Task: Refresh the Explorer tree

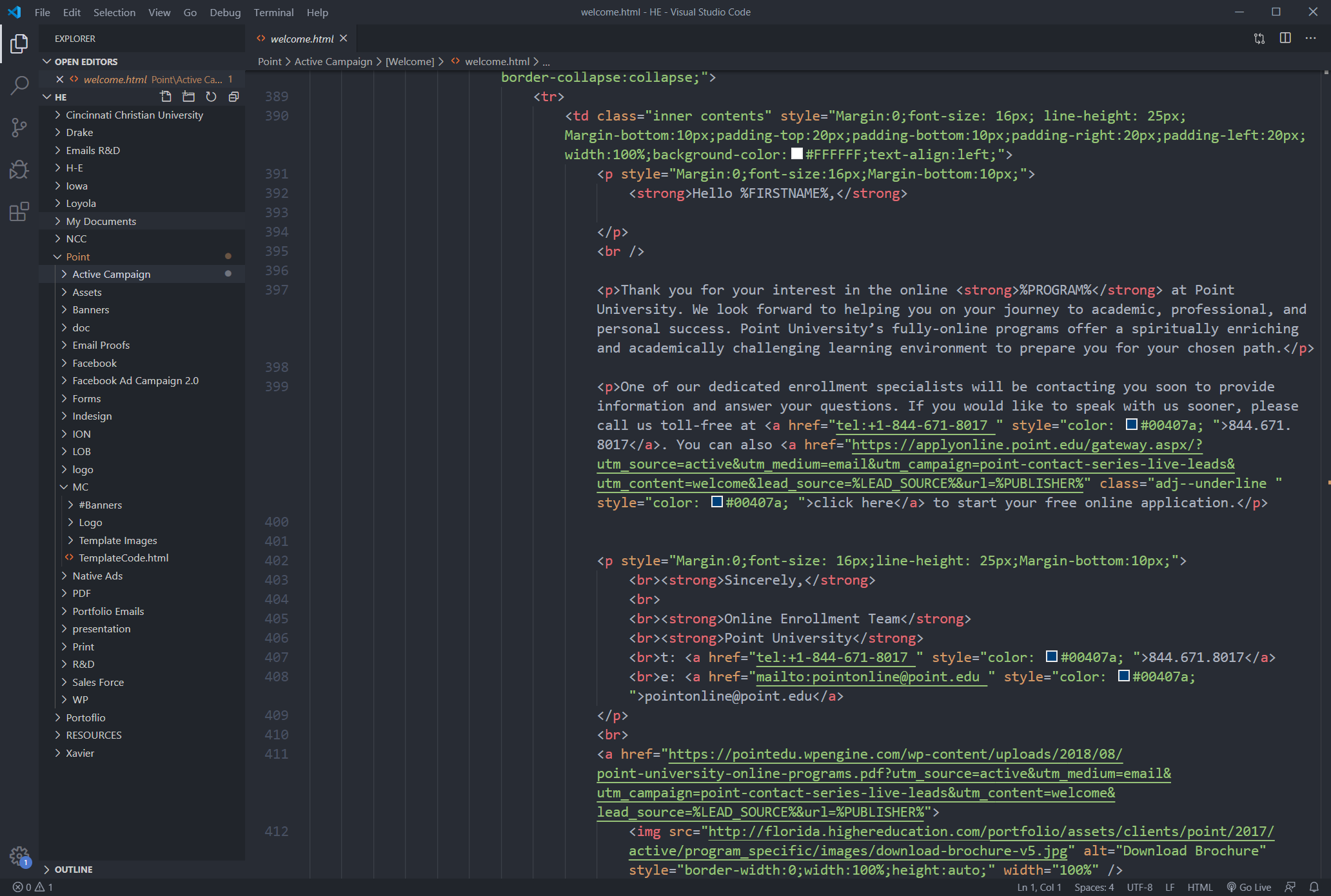Action: [212, 97]
